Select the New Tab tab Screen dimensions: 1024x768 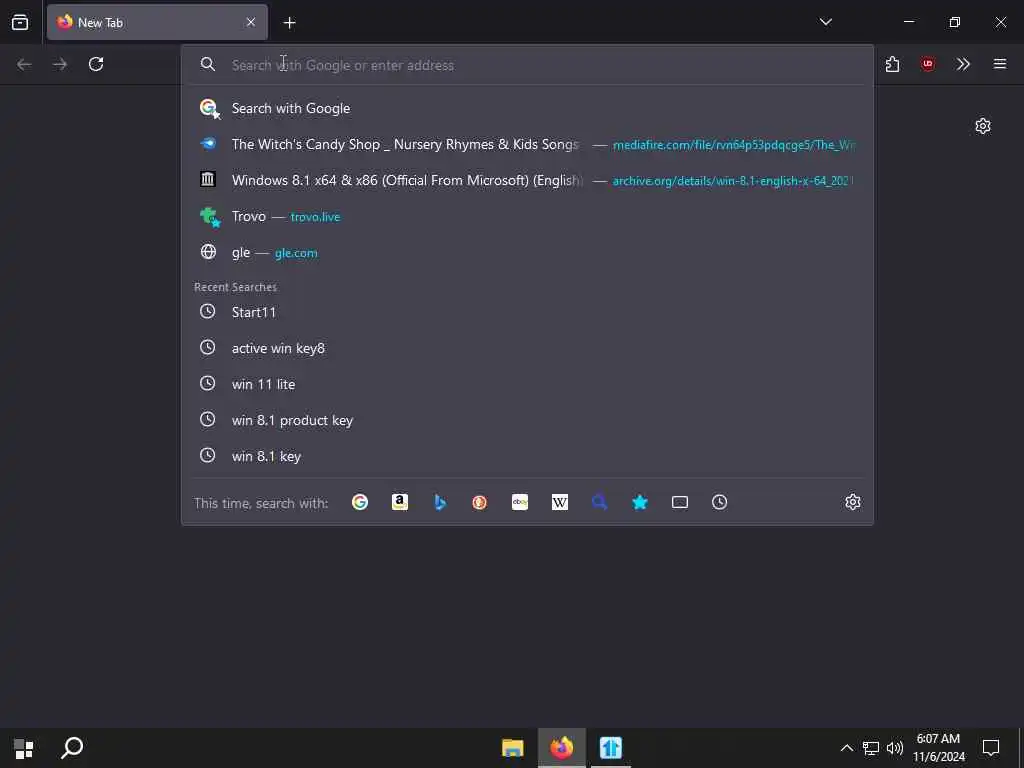pos(157,22)
